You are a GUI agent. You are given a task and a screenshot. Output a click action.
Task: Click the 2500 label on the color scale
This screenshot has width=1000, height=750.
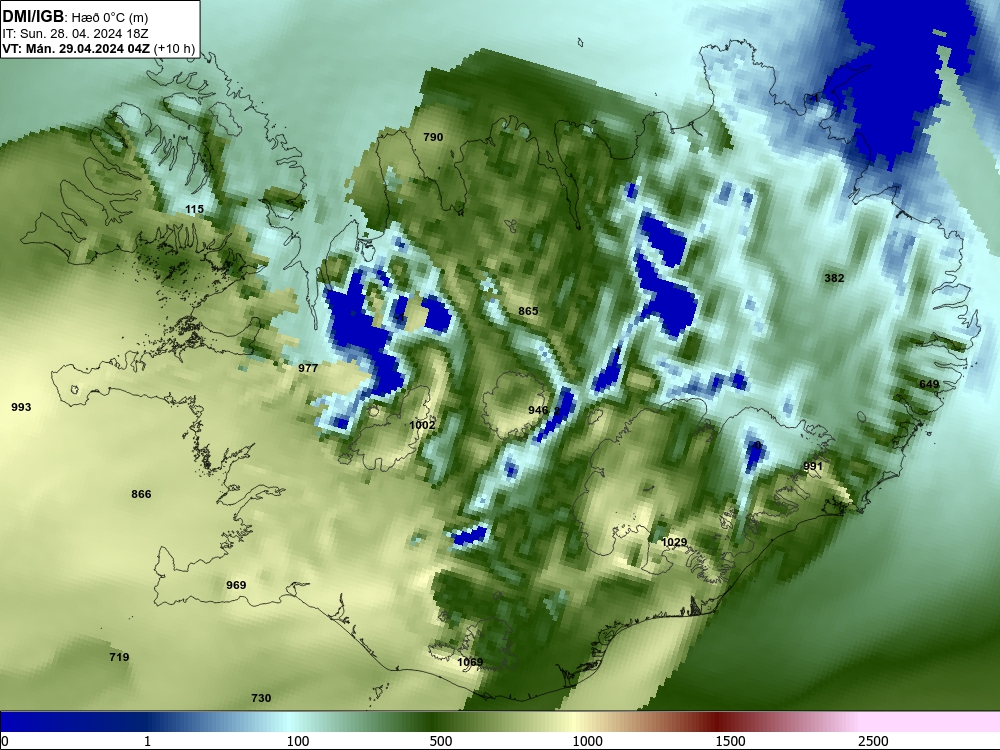point(873,741)
